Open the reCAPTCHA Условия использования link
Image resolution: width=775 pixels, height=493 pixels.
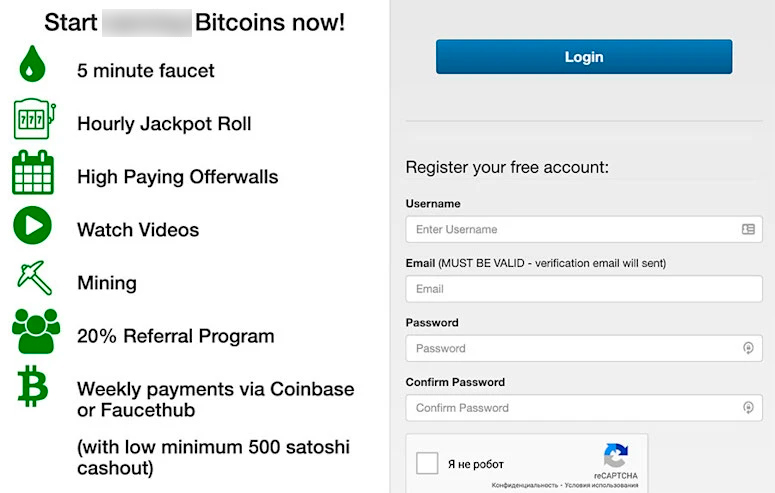[602, 486]
